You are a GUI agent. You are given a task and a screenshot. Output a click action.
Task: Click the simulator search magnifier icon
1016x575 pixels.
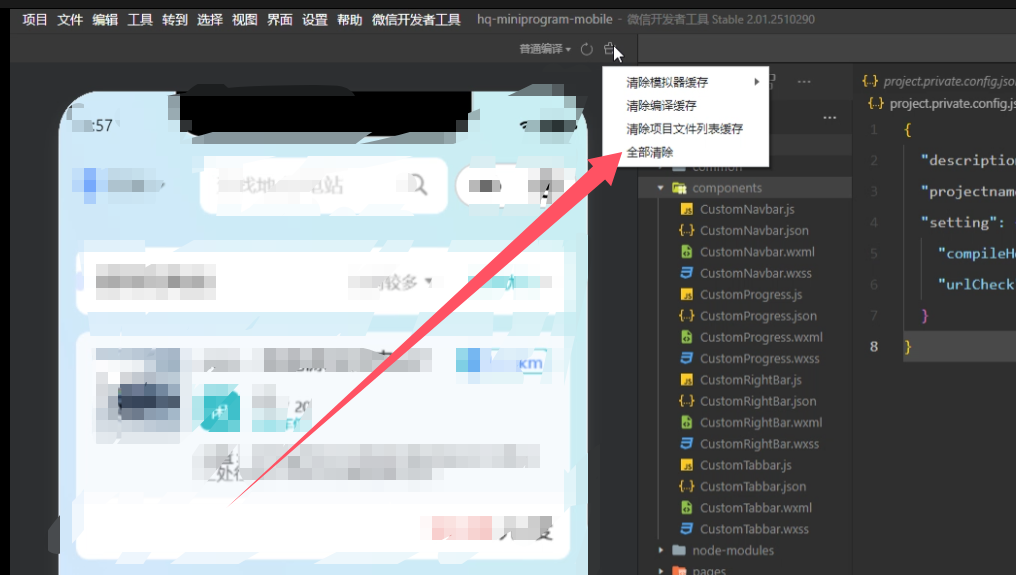[419, 185]
